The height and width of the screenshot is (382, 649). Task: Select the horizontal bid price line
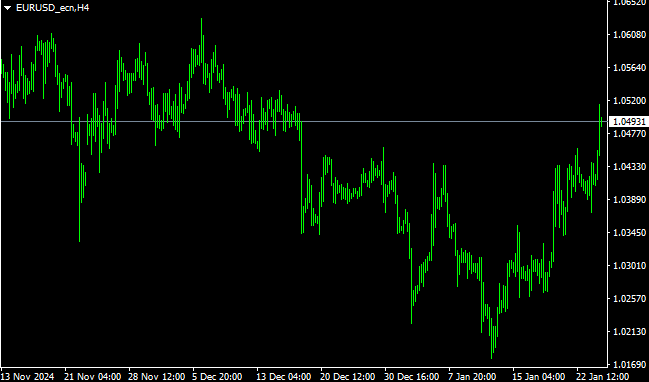coord(304,121)
